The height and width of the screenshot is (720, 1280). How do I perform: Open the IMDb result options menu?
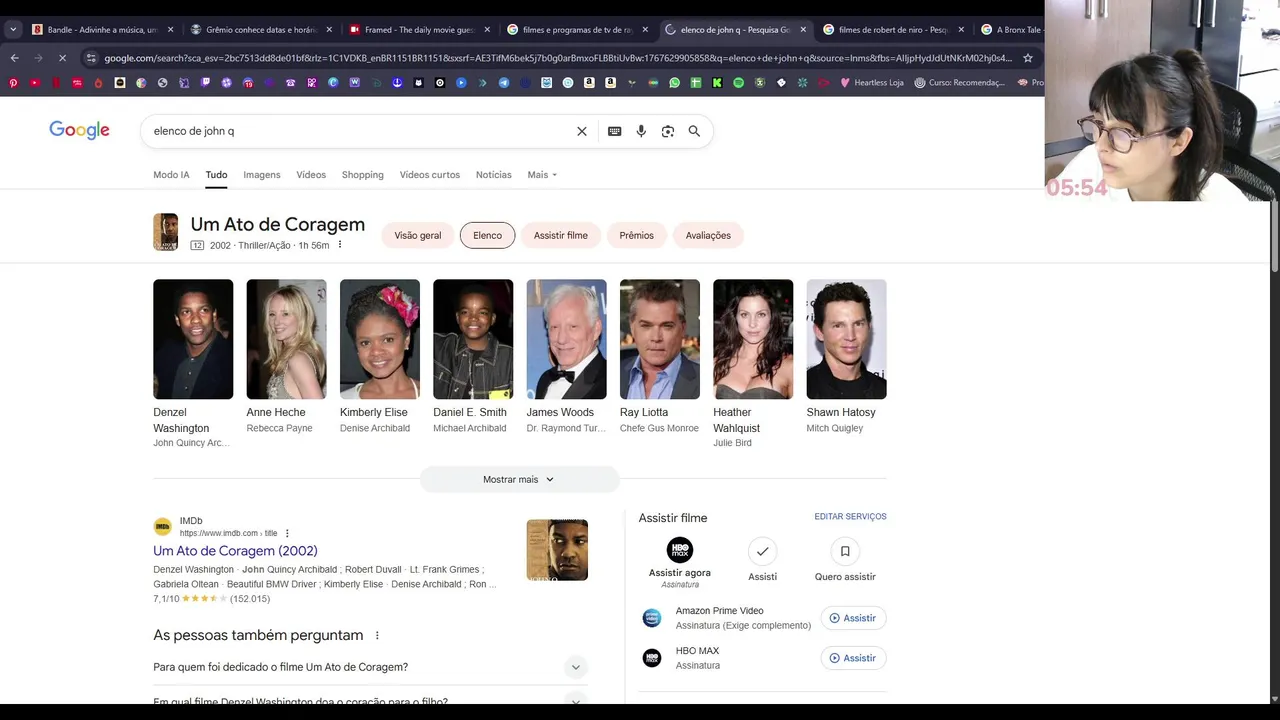[x=287, y=533]
